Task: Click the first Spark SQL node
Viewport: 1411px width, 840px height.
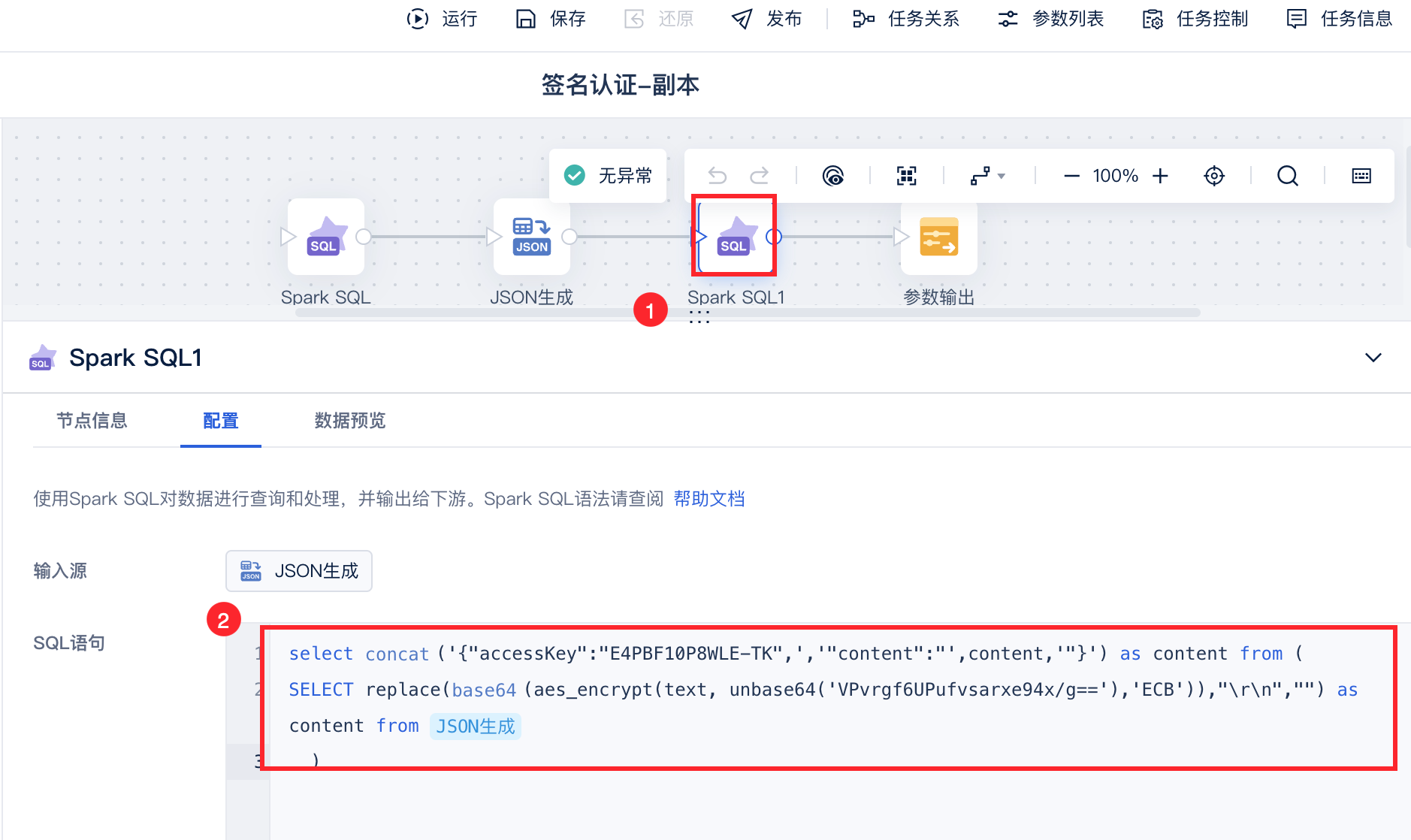Action: coord(326,237)
